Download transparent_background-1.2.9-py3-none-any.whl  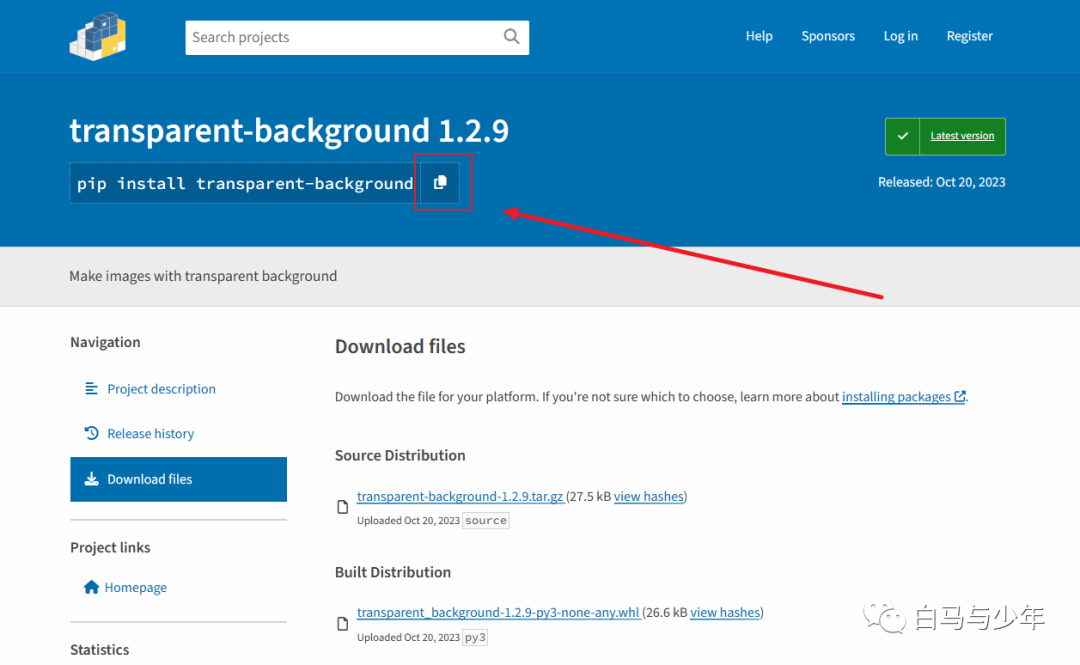click(498, 612)
